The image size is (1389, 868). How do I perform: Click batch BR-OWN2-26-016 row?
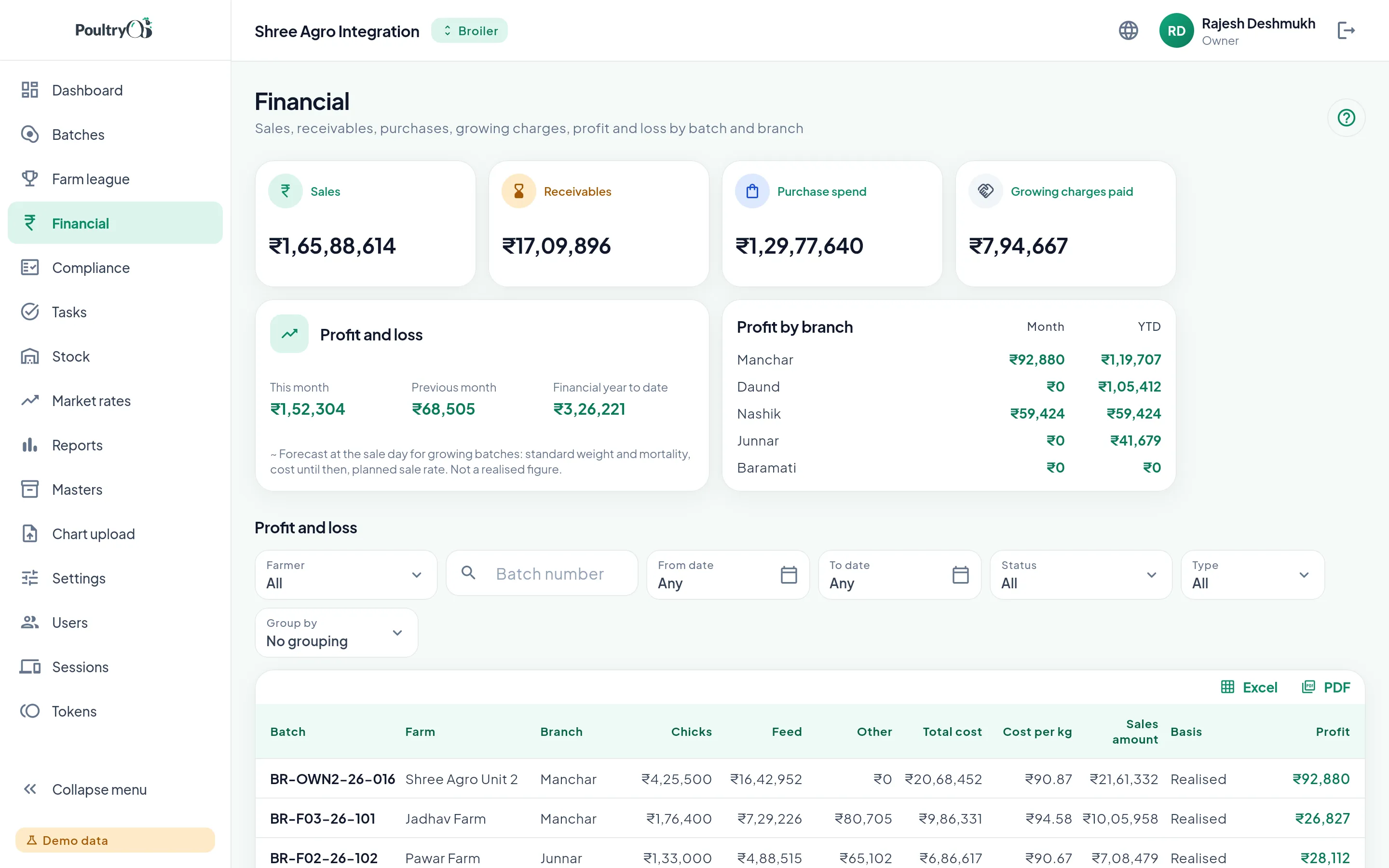point(810,778)
